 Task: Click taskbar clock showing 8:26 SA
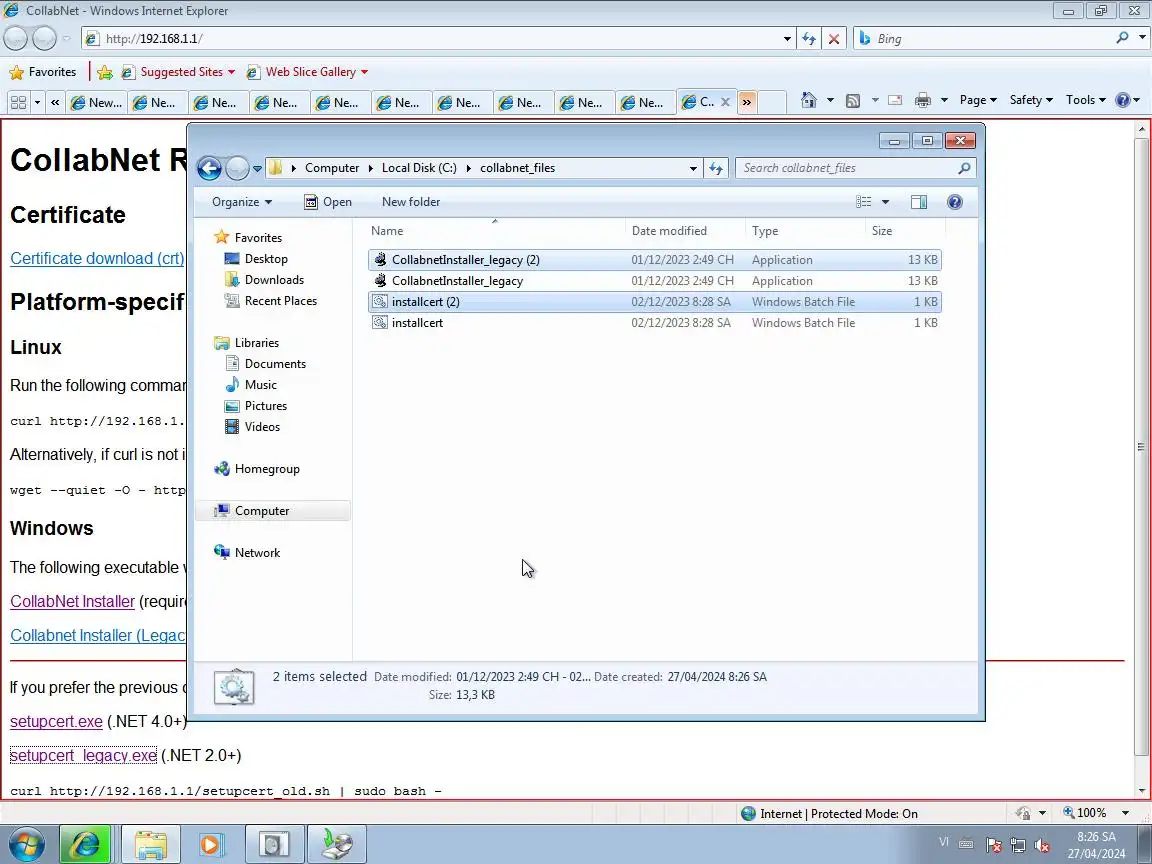pos(1096,845)
